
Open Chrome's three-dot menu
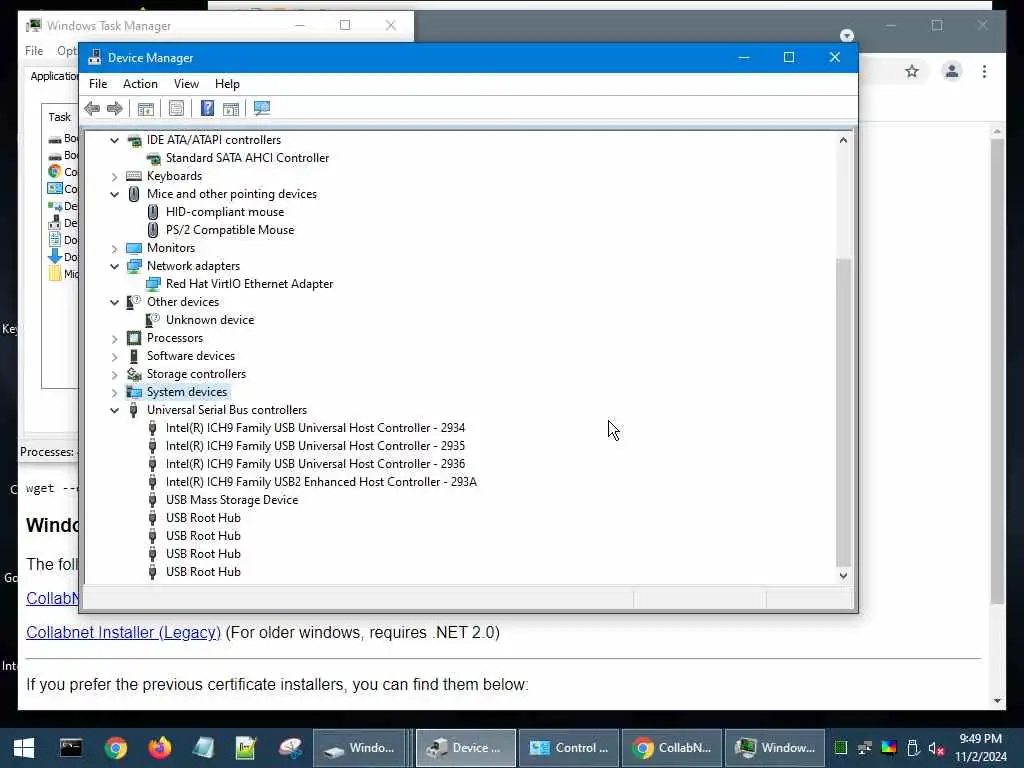click(x=984, y=71)
